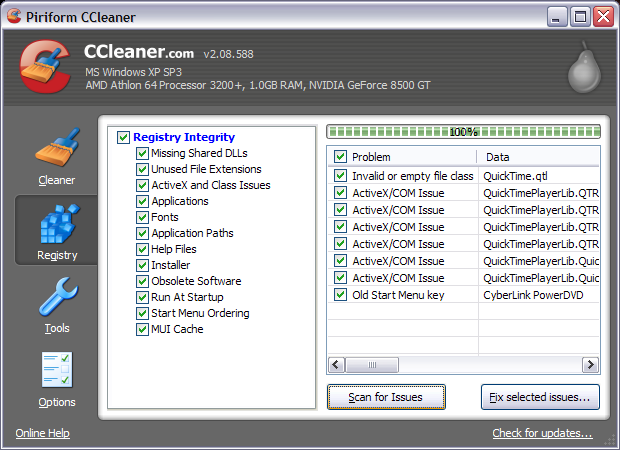Viewport: 620px width, 450px height.
Task: Open Check for updates link
Action: (542, 433)
